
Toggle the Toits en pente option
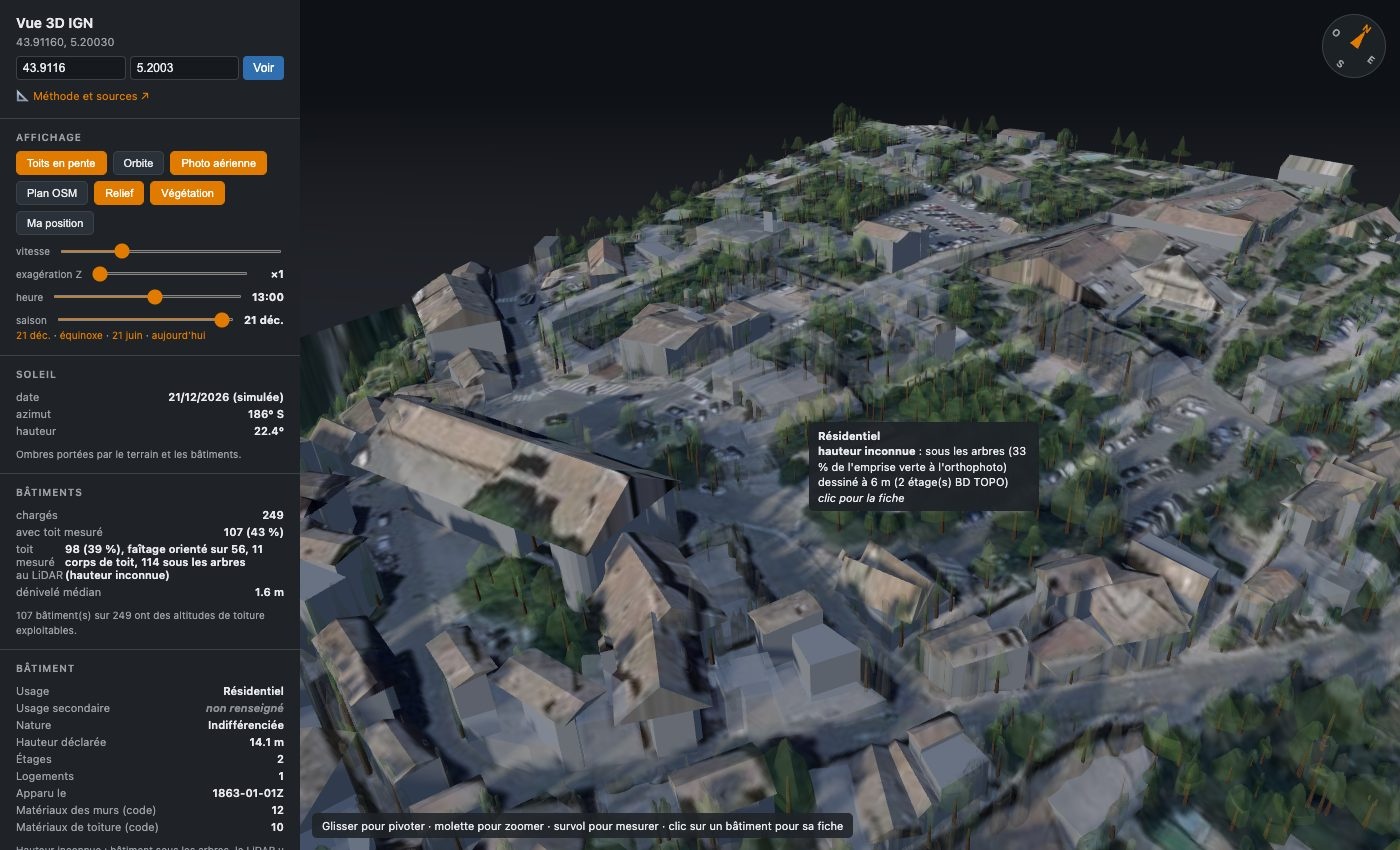coord(61,163)
